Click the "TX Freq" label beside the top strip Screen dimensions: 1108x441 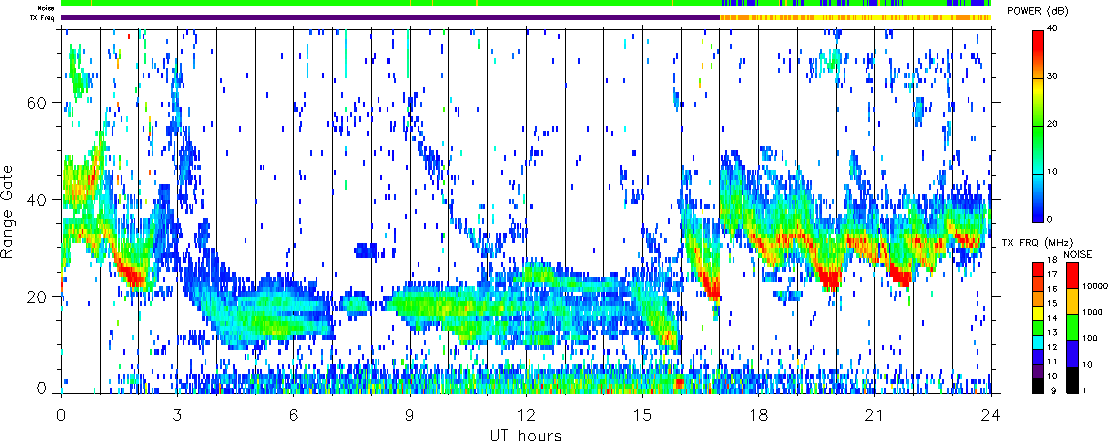tap(44, 17)
